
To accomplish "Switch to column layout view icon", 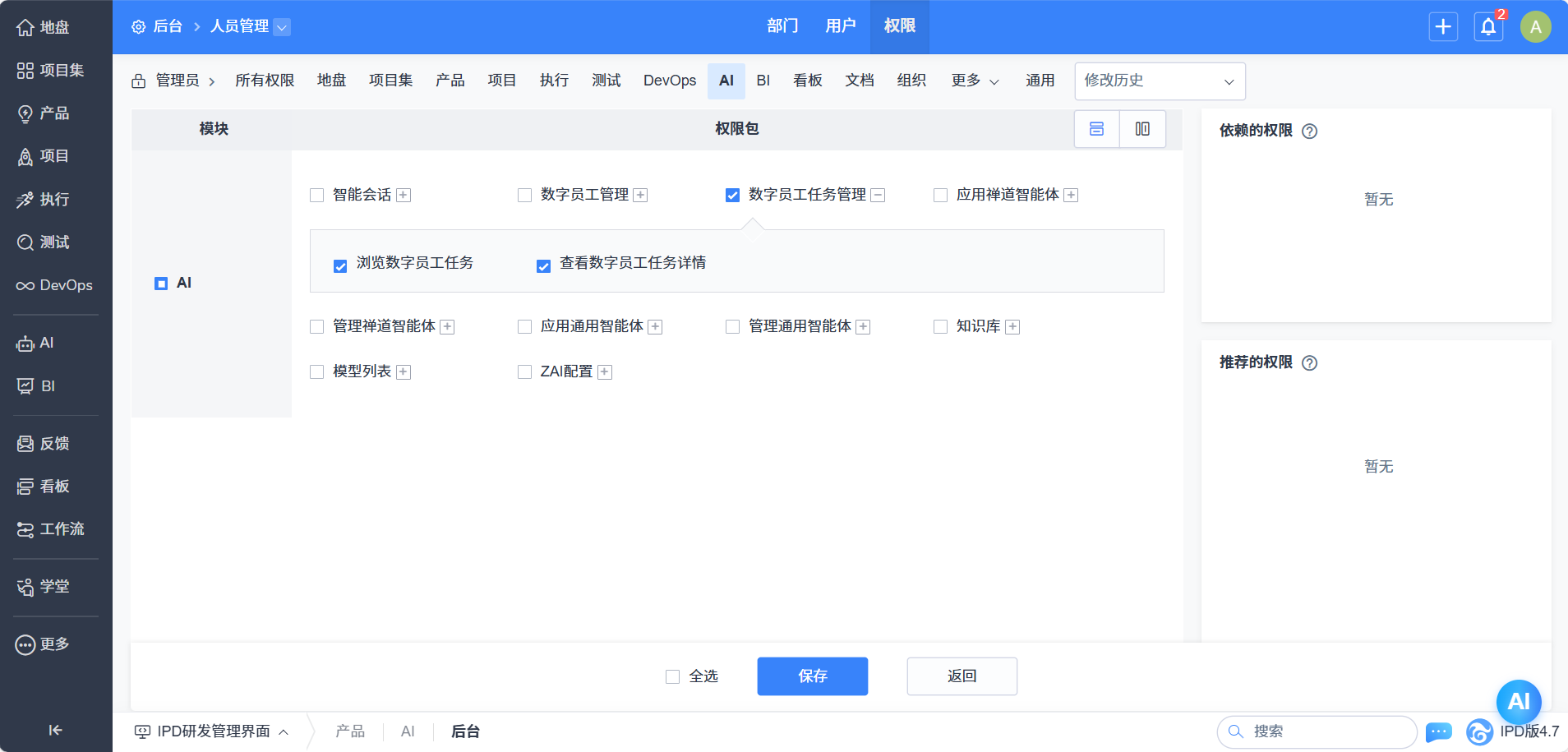I will pyautogui.click(x=1142, y=129).
